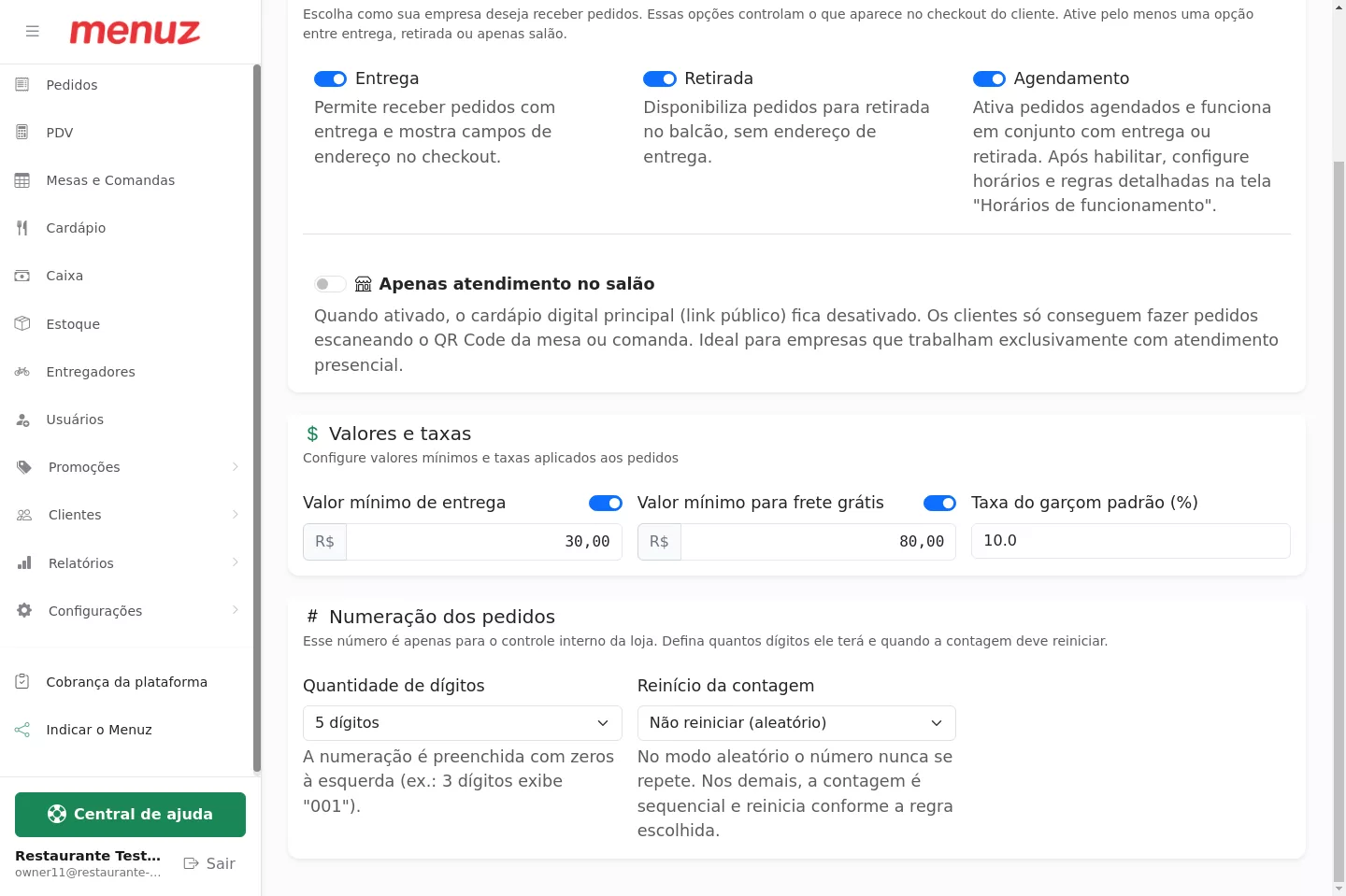Viewport: 1346px width, 896px height.
Task: Open the Usuários menu item
Action: coord(127,420)
